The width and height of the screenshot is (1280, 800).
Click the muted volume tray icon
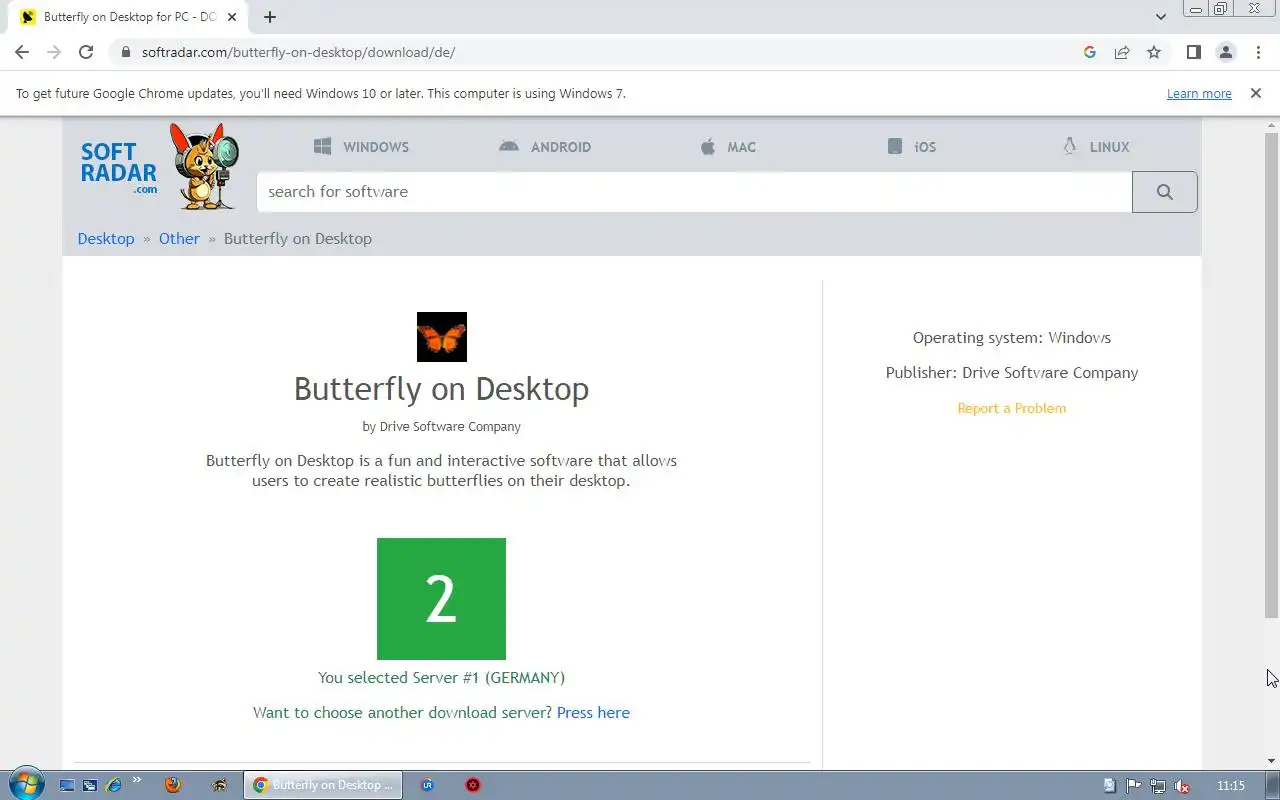pos(1182,786)
